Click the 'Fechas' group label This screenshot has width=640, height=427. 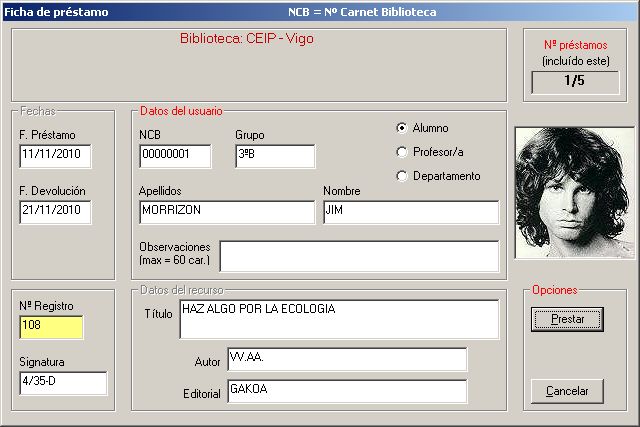coord(38,111)
